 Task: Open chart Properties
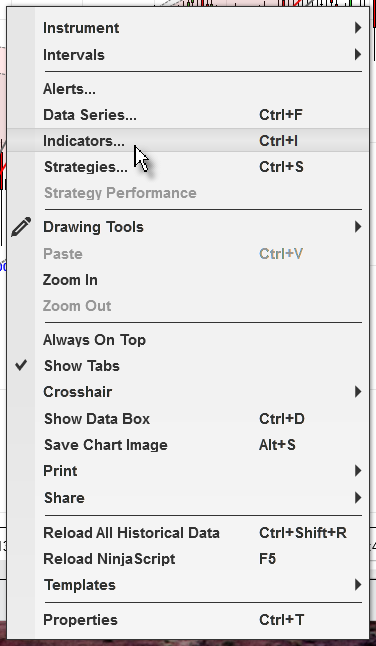click(188, 620)
